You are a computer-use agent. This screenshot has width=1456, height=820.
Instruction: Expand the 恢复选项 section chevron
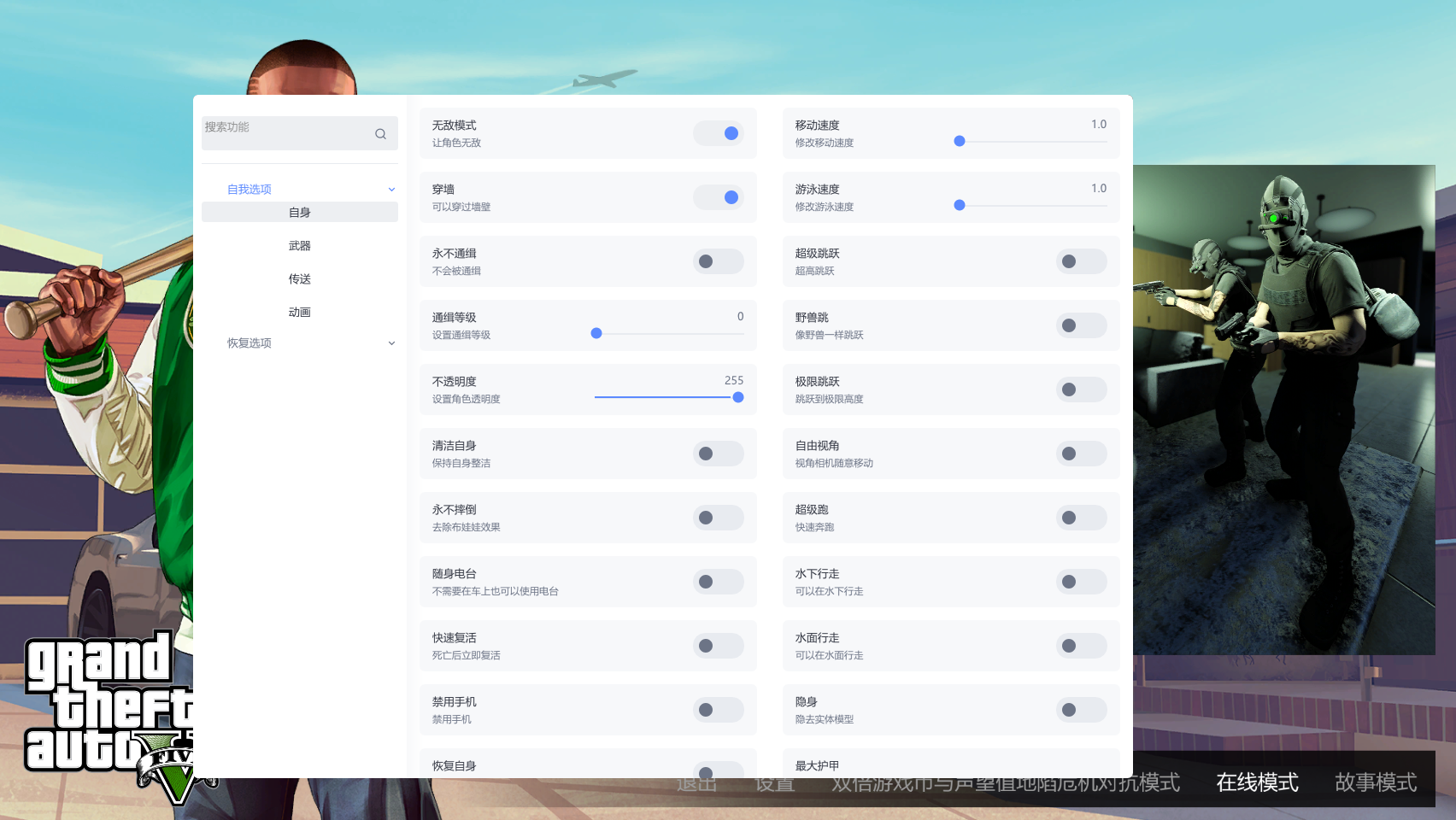[x=391, y=343]
